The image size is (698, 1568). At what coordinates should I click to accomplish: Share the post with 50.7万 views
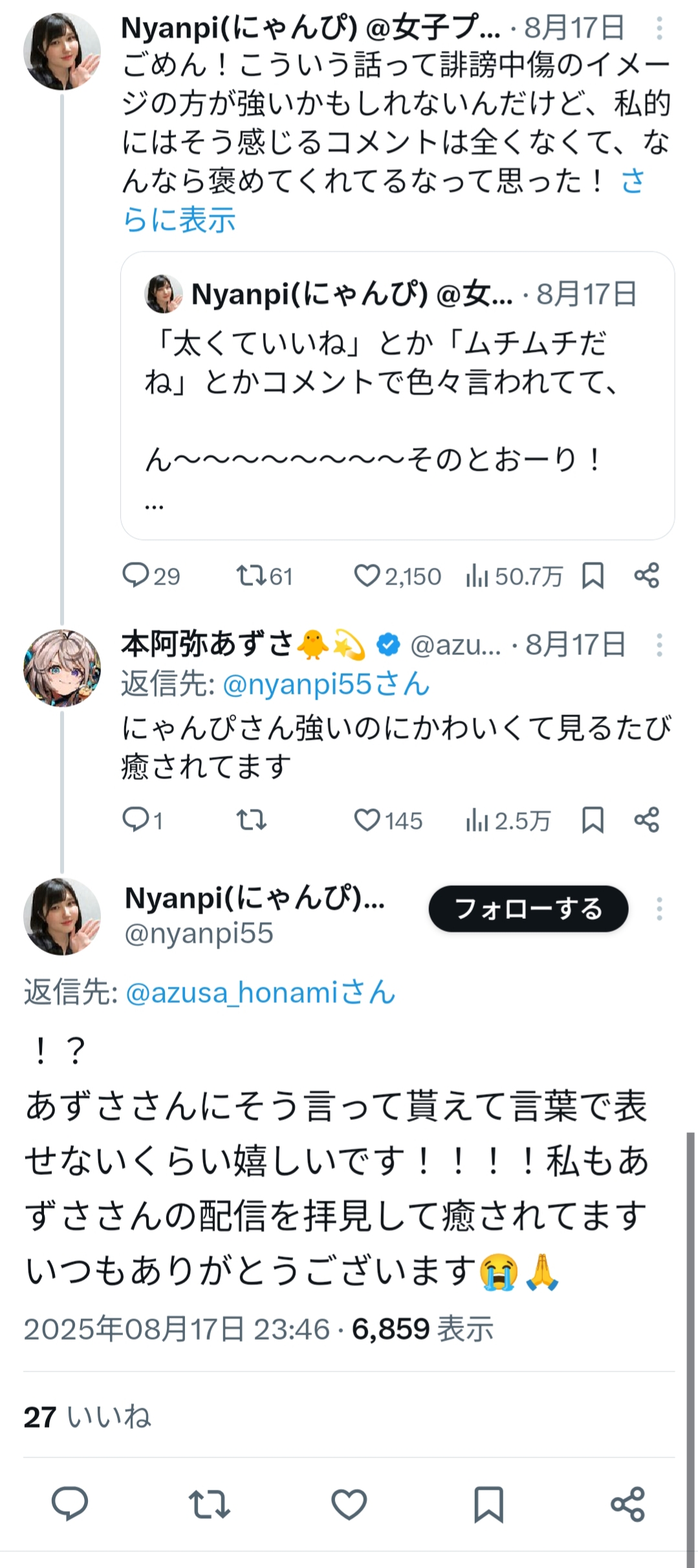tap(646, 575)
